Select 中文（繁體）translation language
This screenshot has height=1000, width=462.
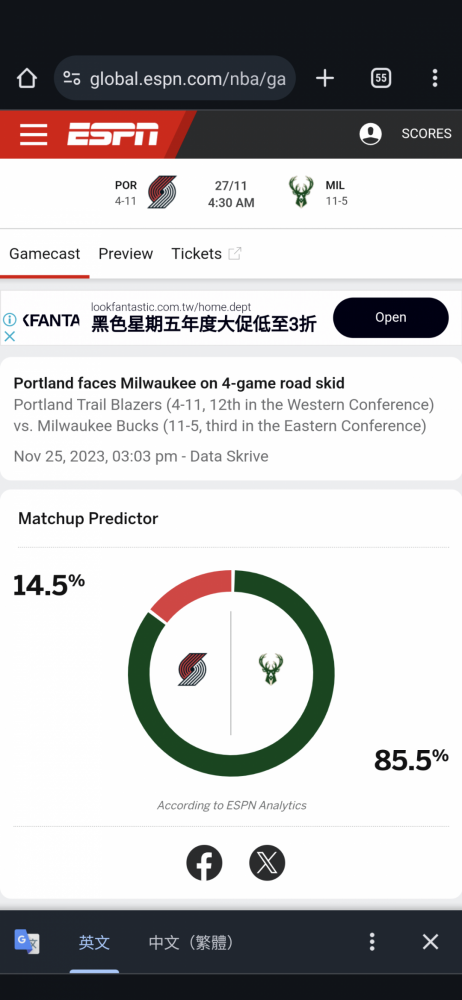(x=191, y=943)
